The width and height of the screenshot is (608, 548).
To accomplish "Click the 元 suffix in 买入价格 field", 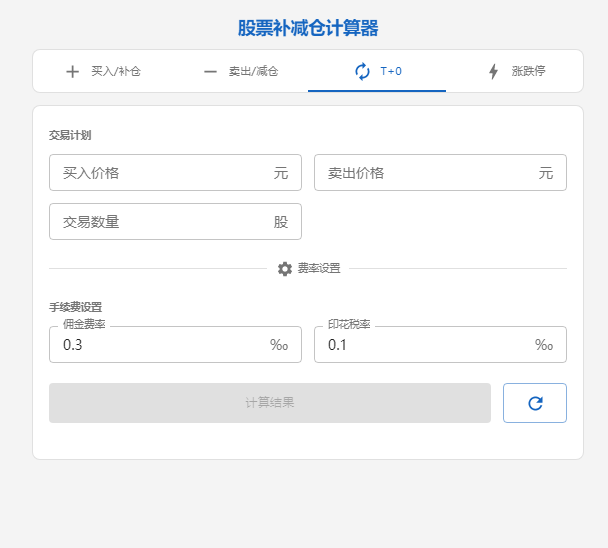I will pos(281,173).
